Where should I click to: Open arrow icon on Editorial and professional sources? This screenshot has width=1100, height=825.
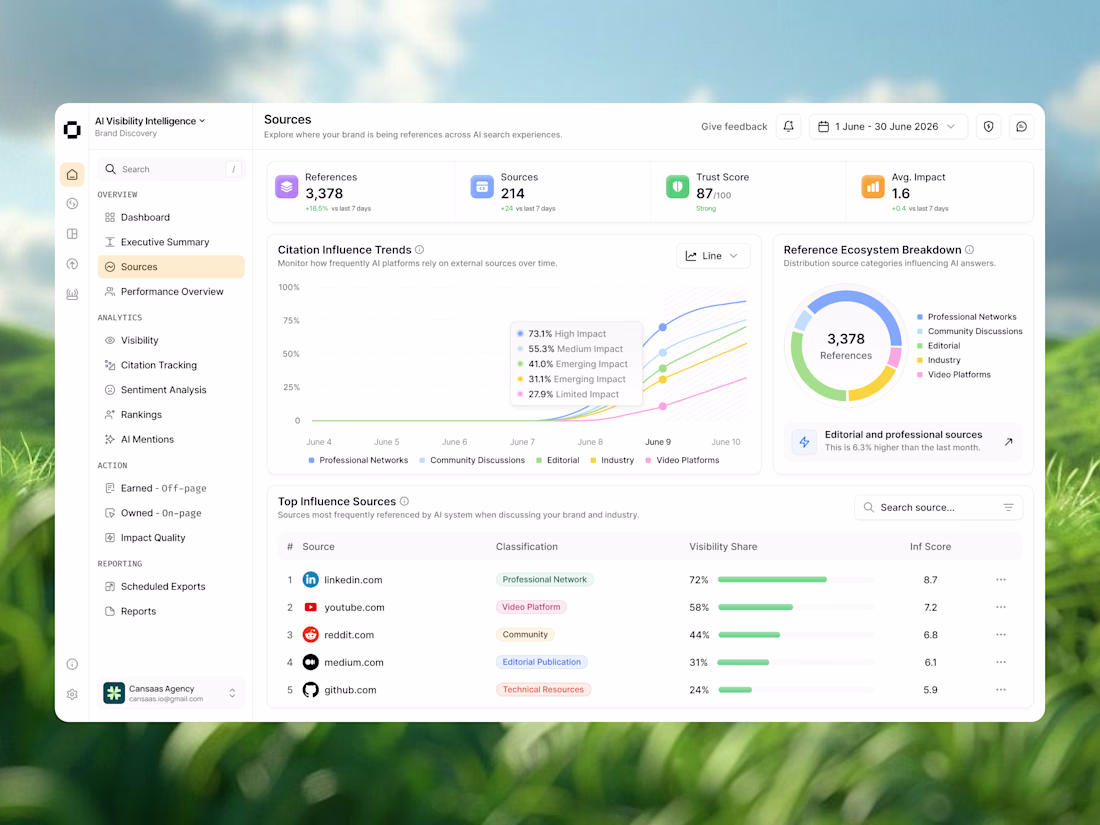point(1008,441)
